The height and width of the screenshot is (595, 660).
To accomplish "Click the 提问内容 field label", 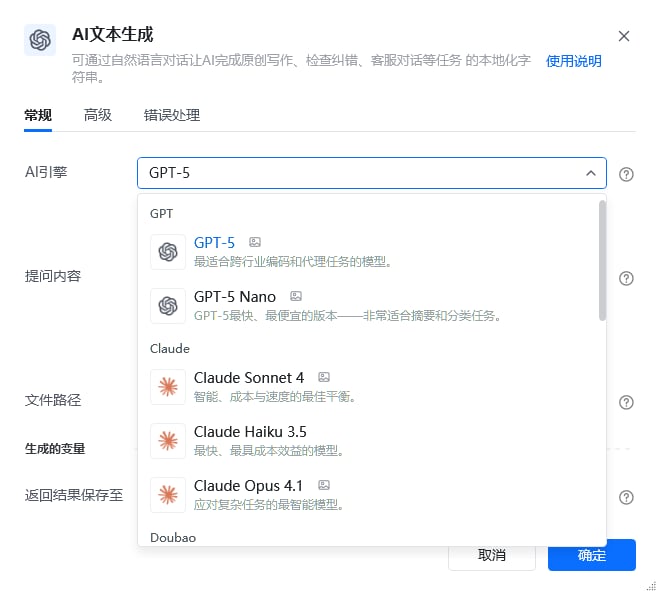I will pos(53,276).
